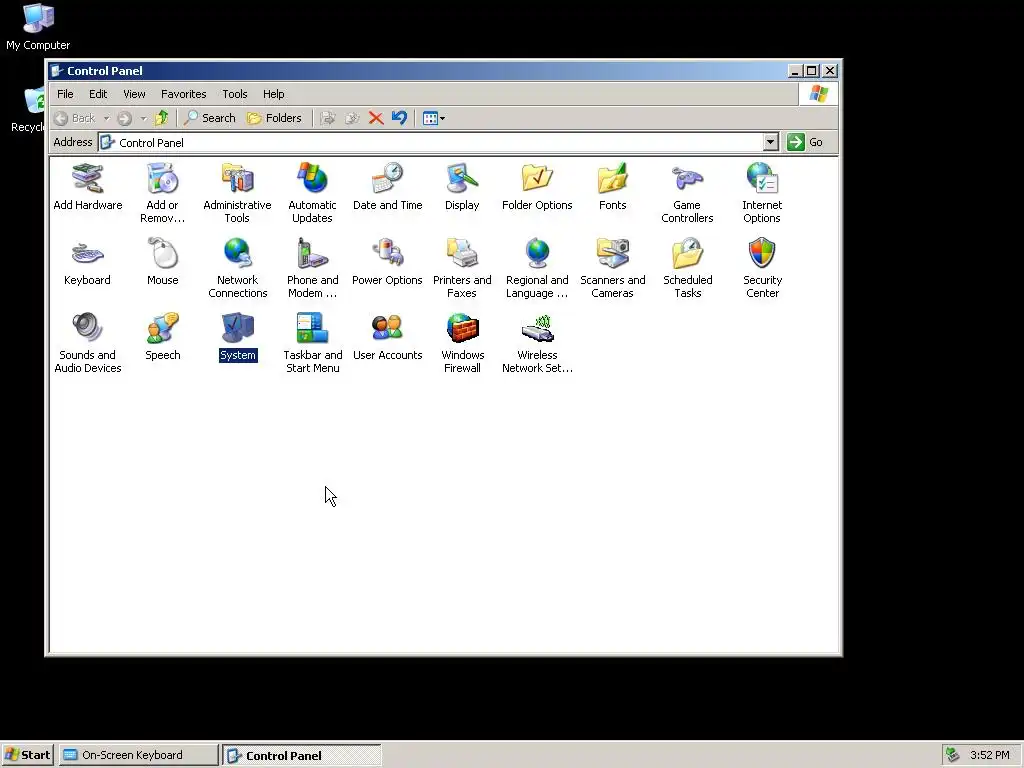Click the Forward toolbar button
Screen dimensions: 1024x768
coord(125,118)
